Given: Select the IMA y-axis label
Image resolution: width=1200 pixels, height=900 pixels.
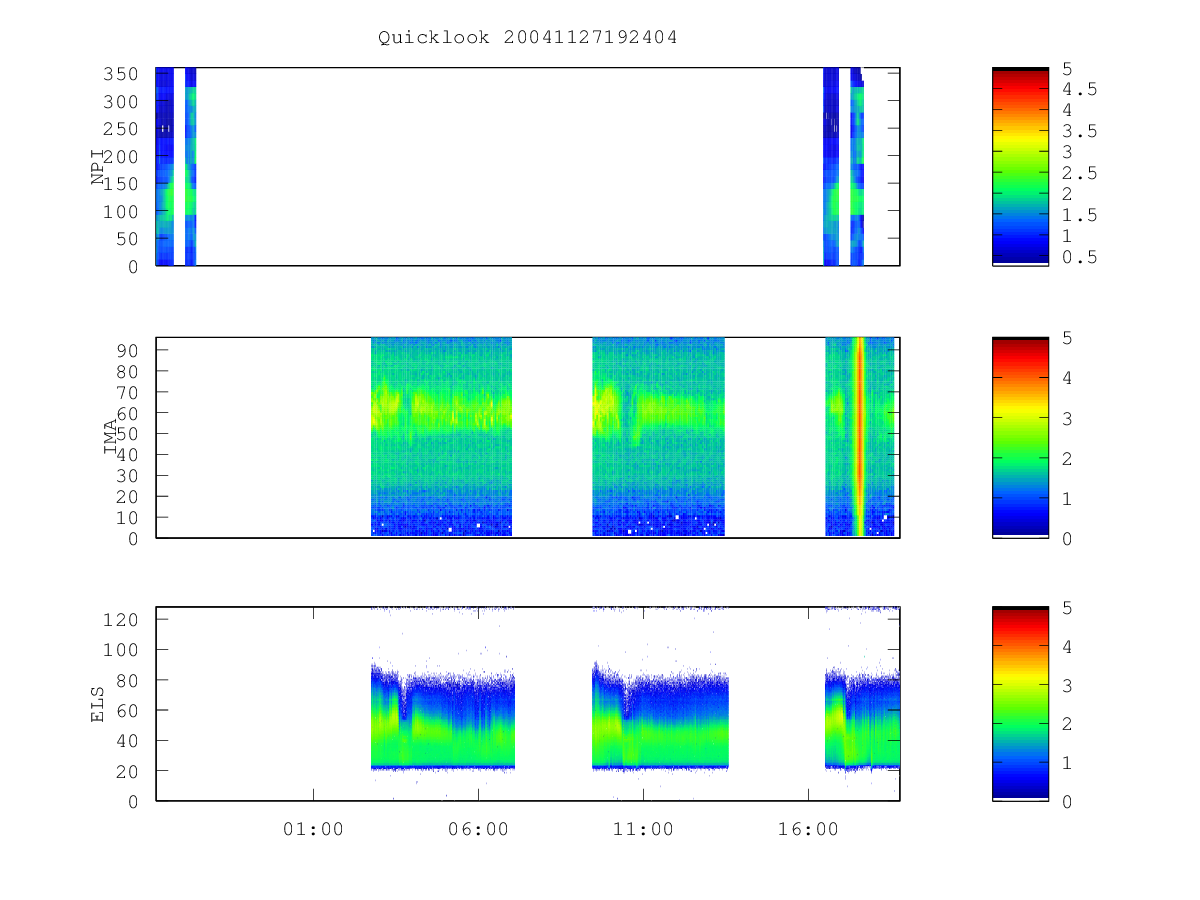Looking at the screenshot, I should (110, 438).
